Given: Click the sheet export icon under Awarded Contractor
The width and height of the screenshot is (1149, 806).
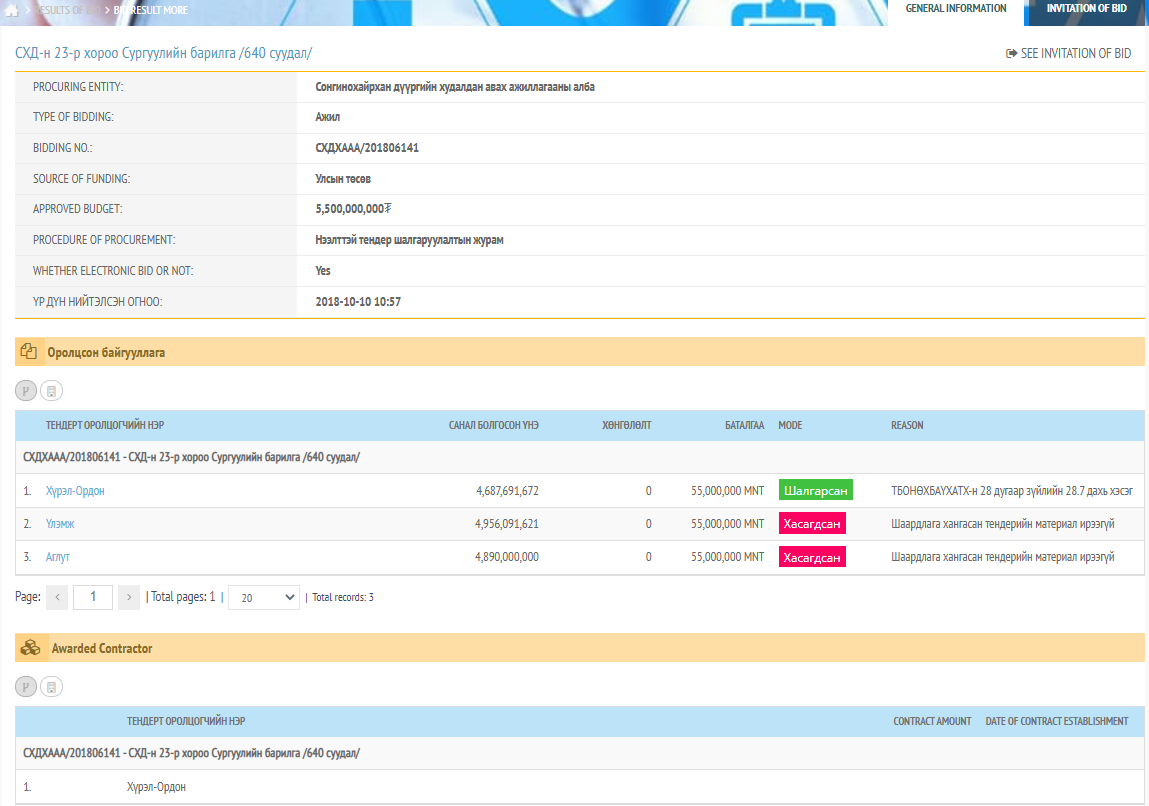Looking at the screenshot, I should (x=51, y=687).
